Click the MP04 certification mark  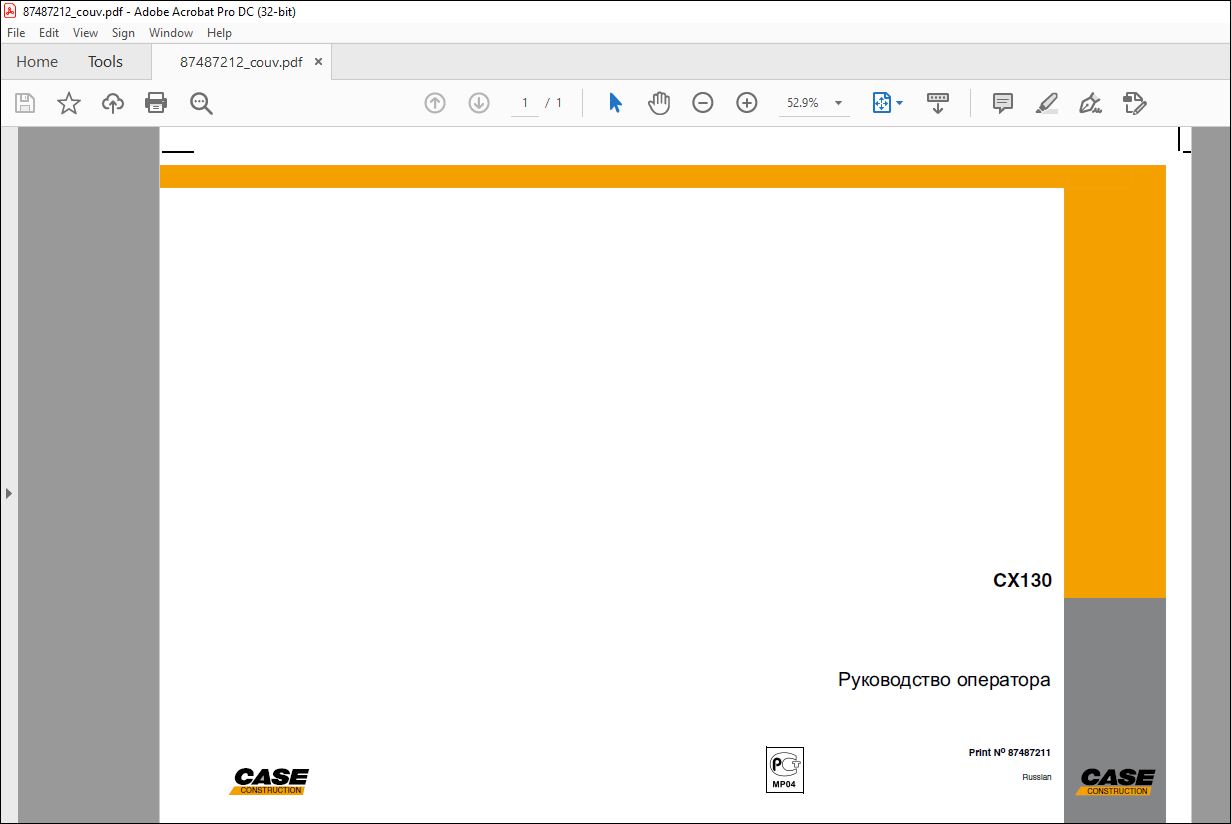785,770
